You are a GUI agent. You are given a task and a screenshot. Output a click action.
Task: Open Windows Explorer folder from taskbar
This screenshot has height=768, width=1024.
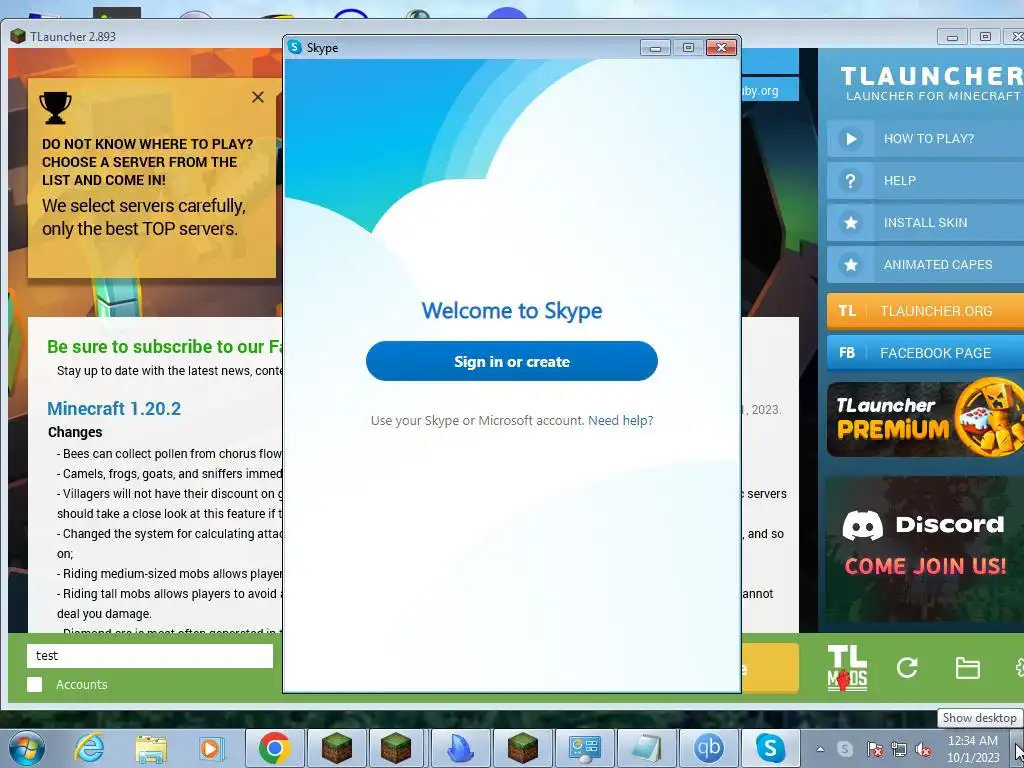click(x=151, y=748)
